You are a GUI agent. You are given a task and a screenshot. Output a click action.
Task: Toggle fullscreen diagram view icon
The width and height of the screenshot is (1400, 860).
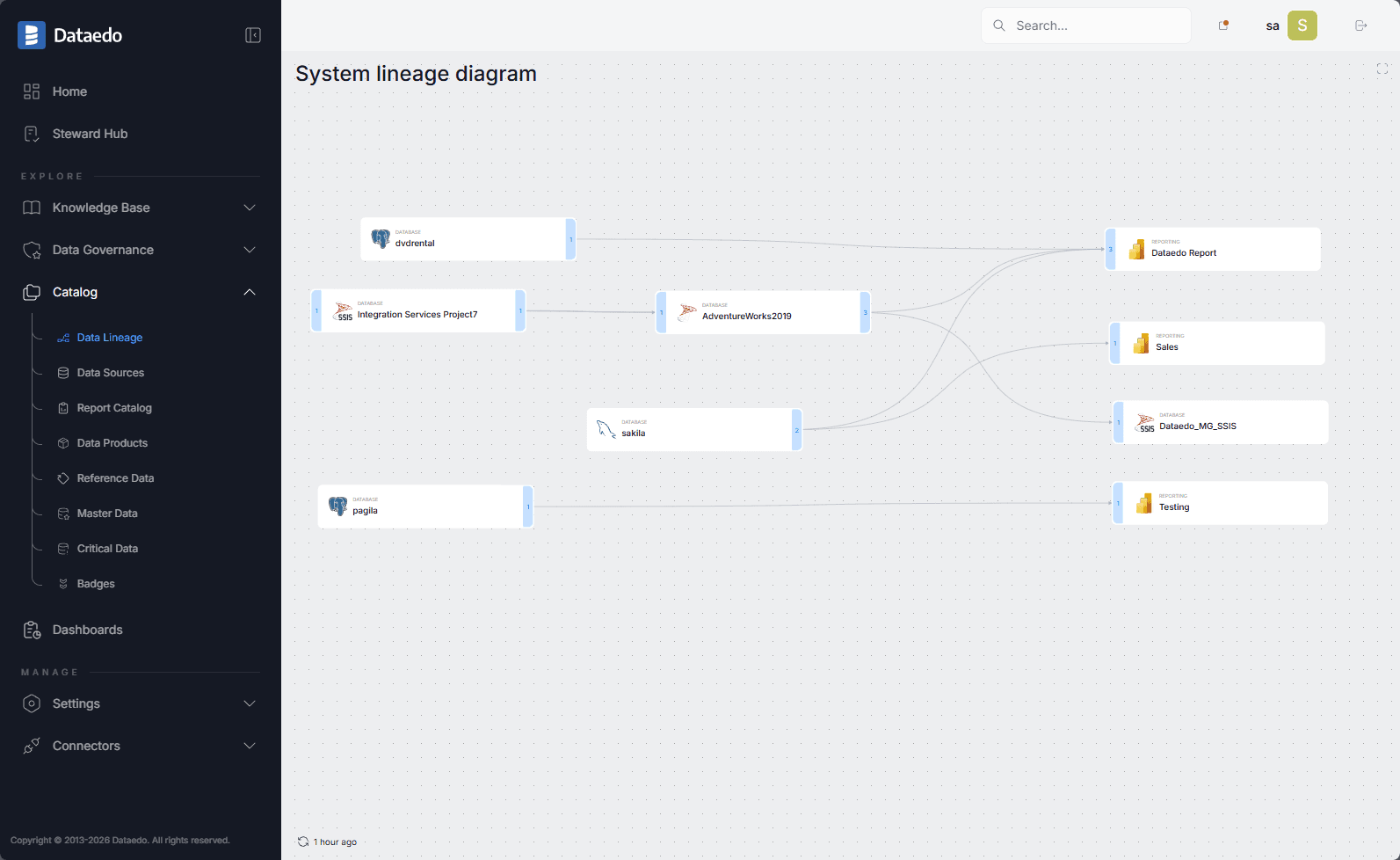pos(1382,69)
